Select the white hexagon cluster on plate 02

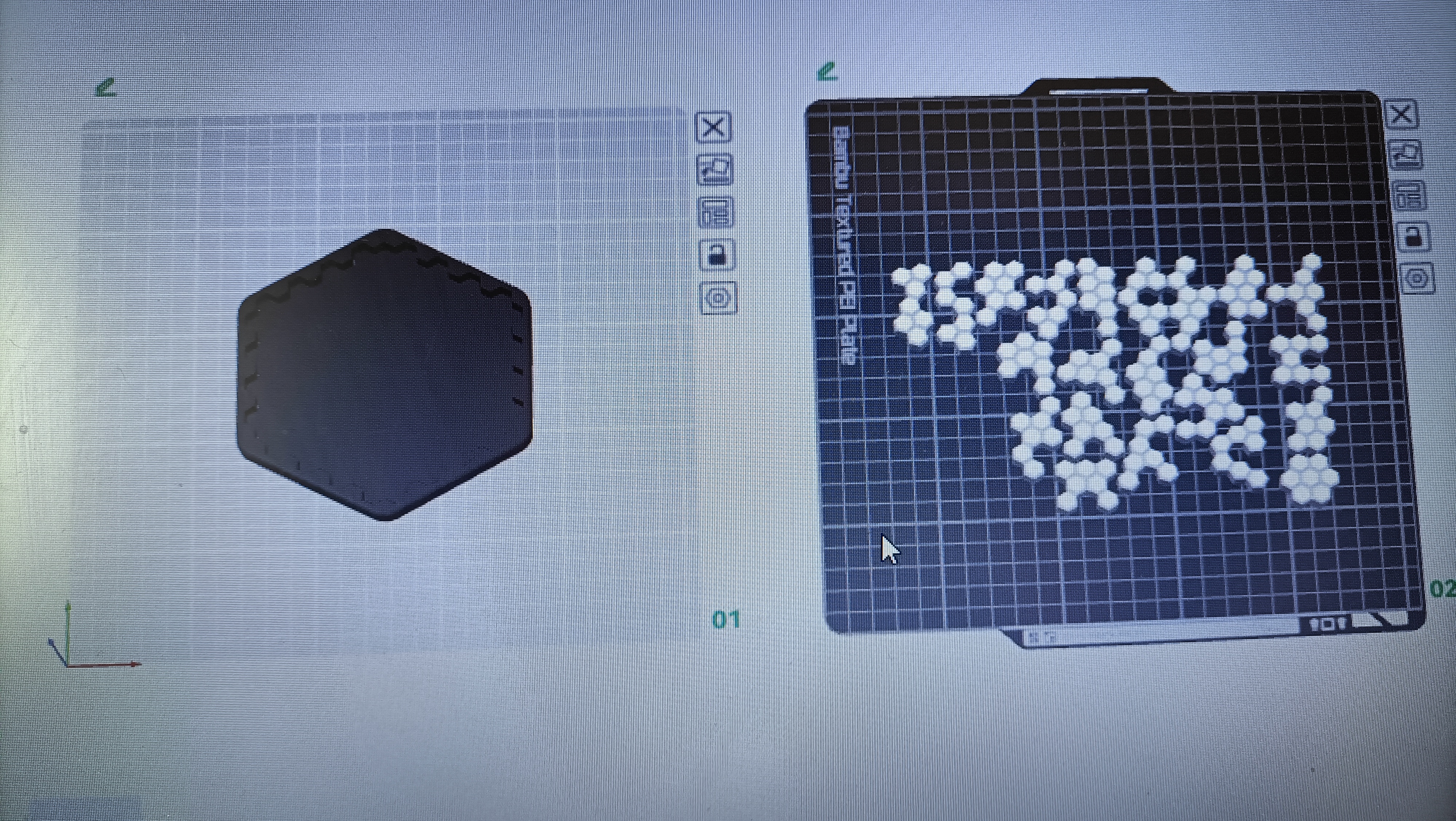point(1115,382)
